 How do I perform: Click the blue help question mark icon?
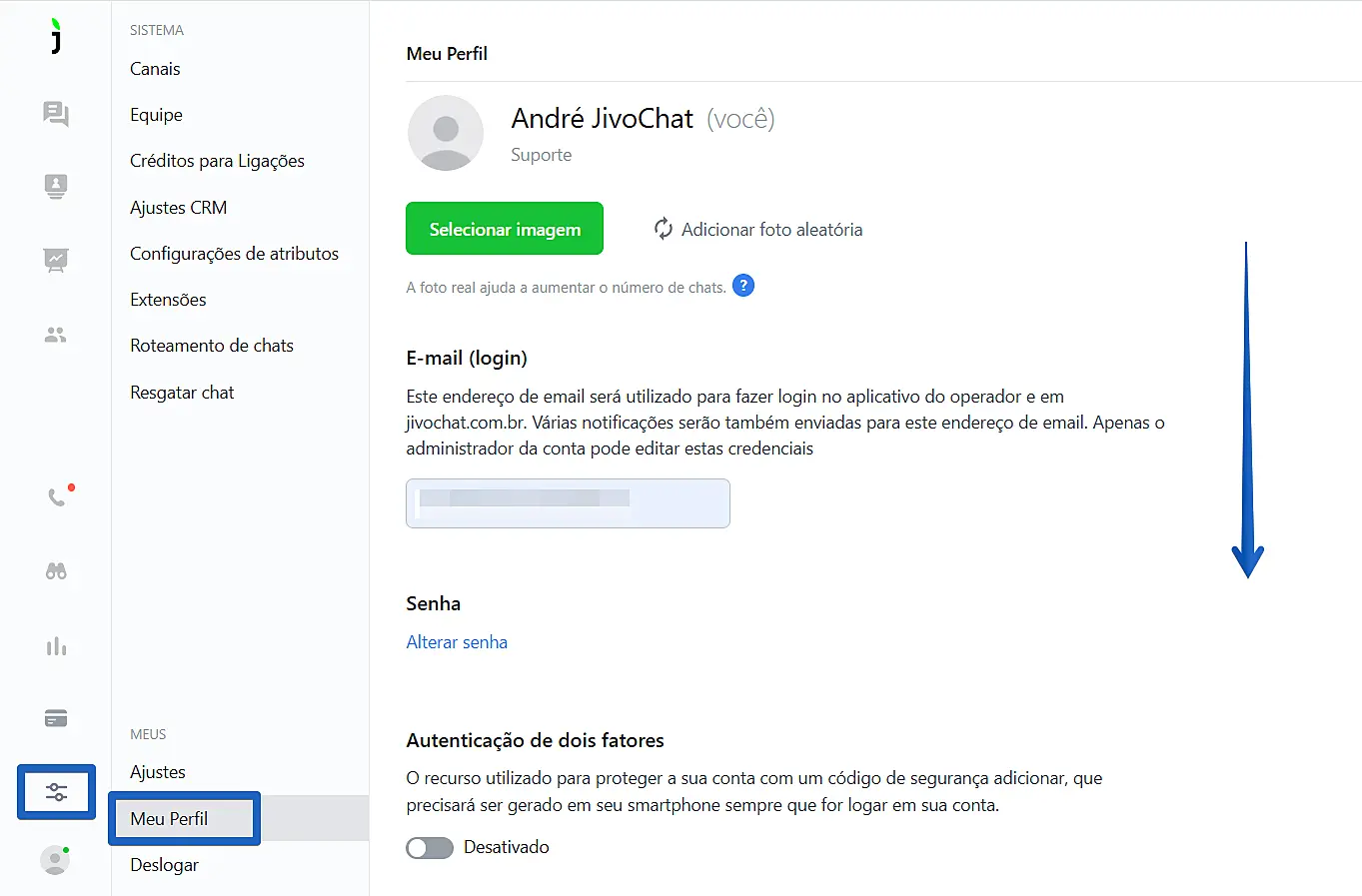743,286
